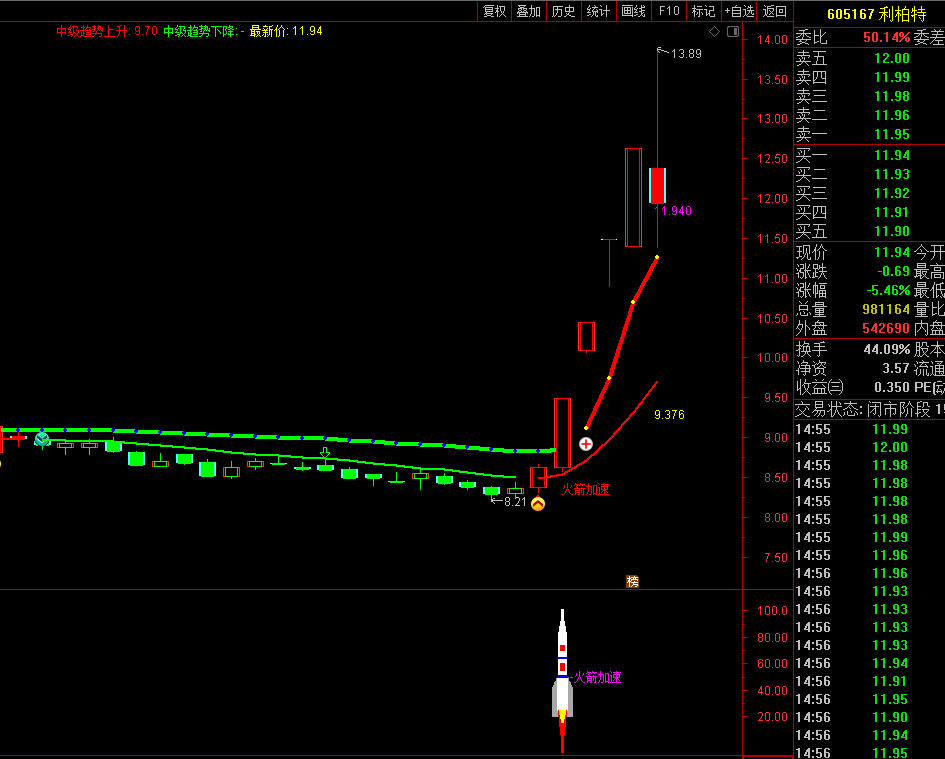Screen dimensions: 945x759
Task: Click the teal down-chevron marker icon
Action: coord(42,439)
